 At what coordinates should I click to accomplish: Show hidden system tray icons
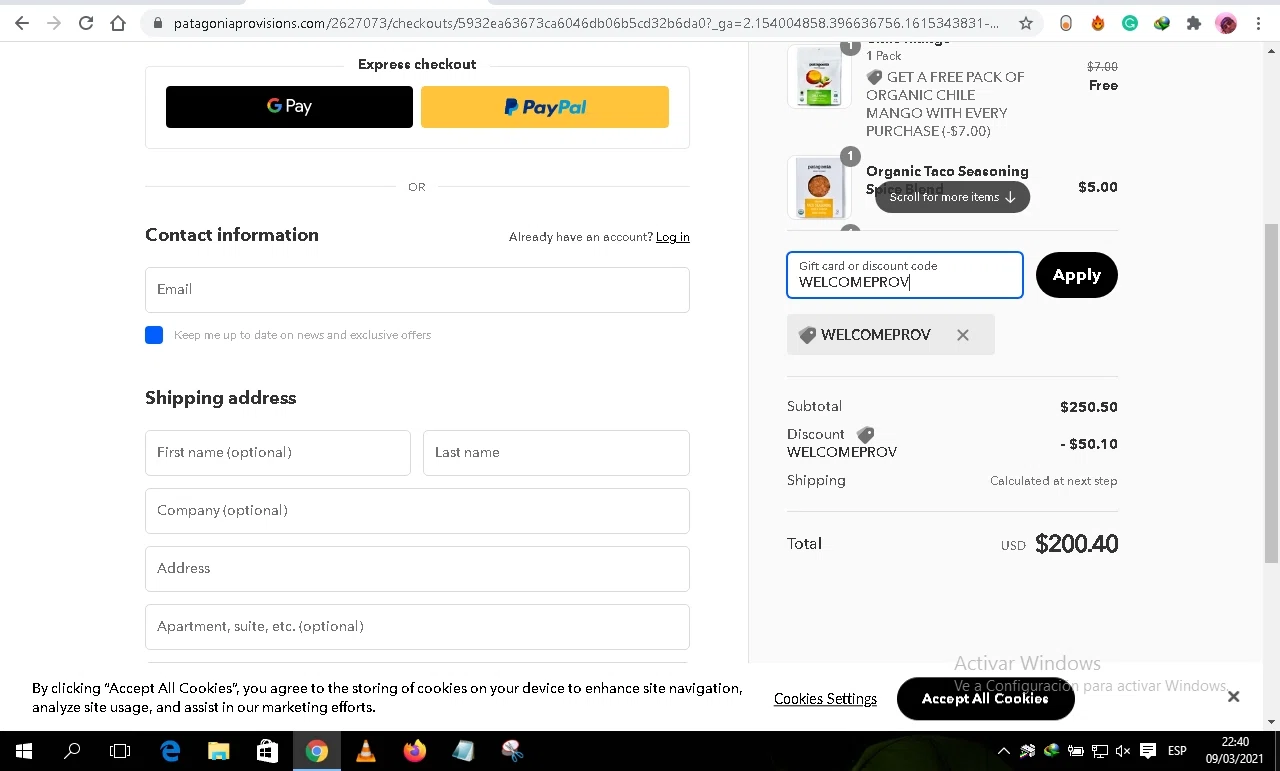point(1004,751)
